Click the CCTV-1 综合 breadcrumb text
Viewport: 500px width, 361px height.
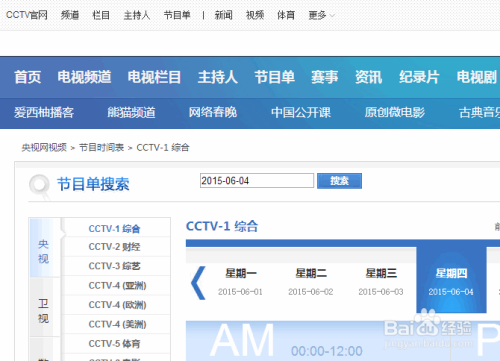(163, 147)
